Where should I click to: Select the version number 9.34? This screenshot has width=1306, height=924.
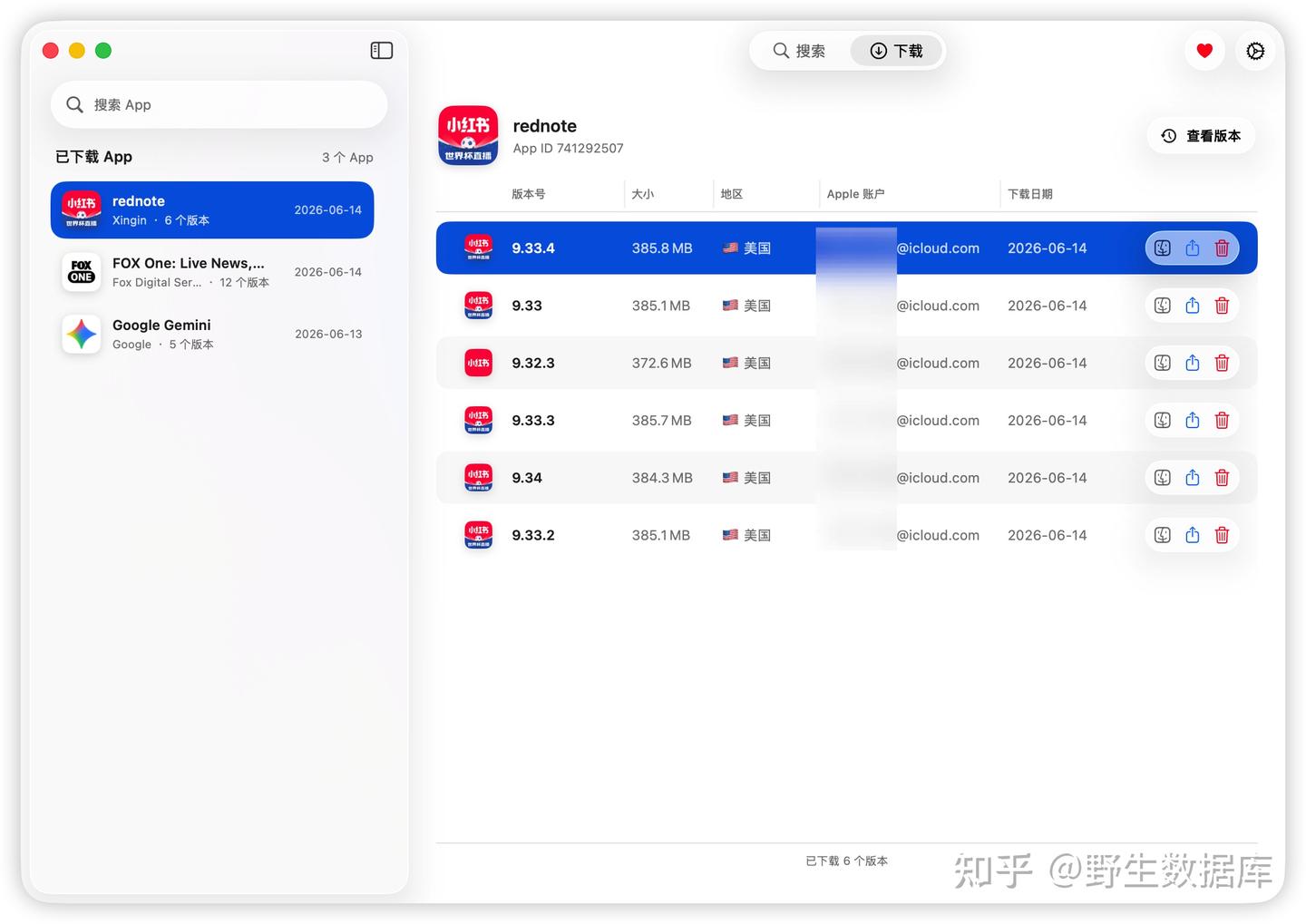(x=527, y=478)
